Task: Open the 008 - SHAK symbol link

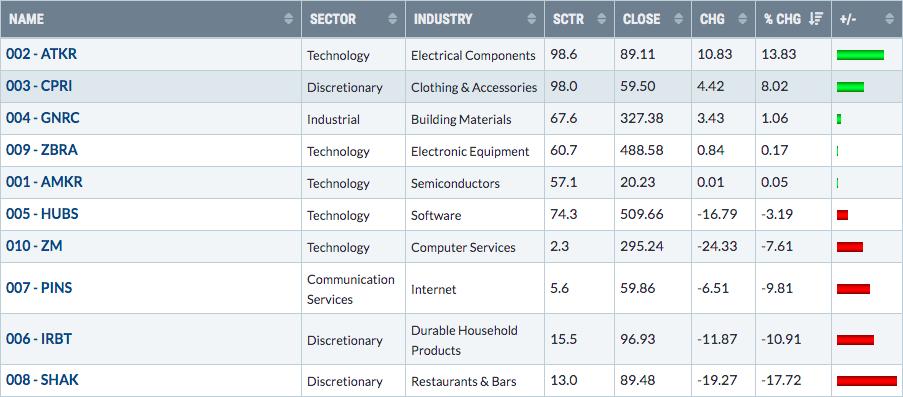Action: pos(43,380)
